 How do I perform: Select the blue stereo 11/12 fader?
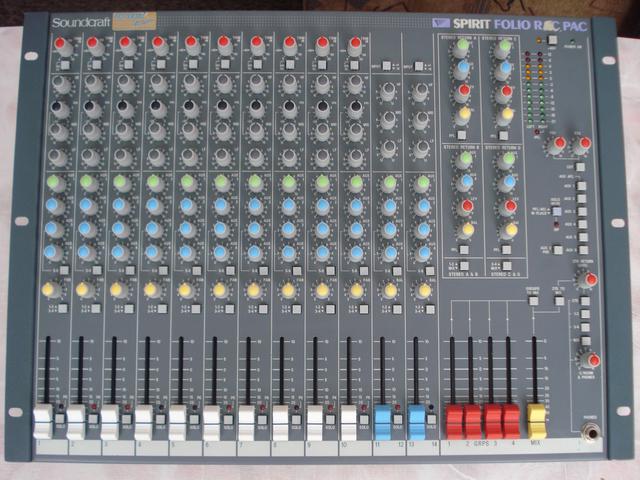click(x=384, y=418)
